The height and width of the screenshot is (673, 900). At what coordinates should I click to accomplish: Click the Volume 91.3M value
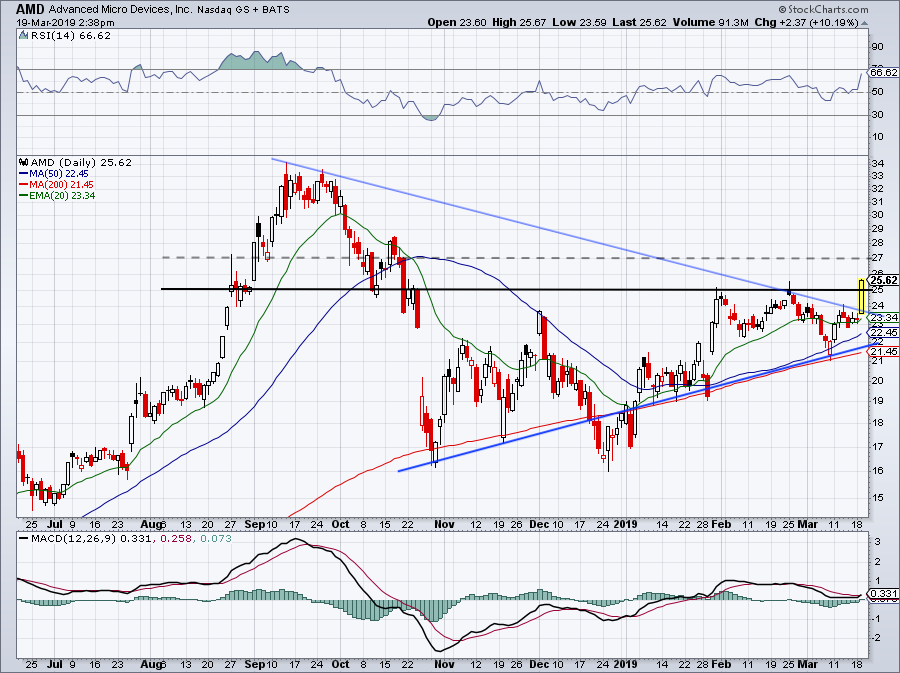pos(710,22)
